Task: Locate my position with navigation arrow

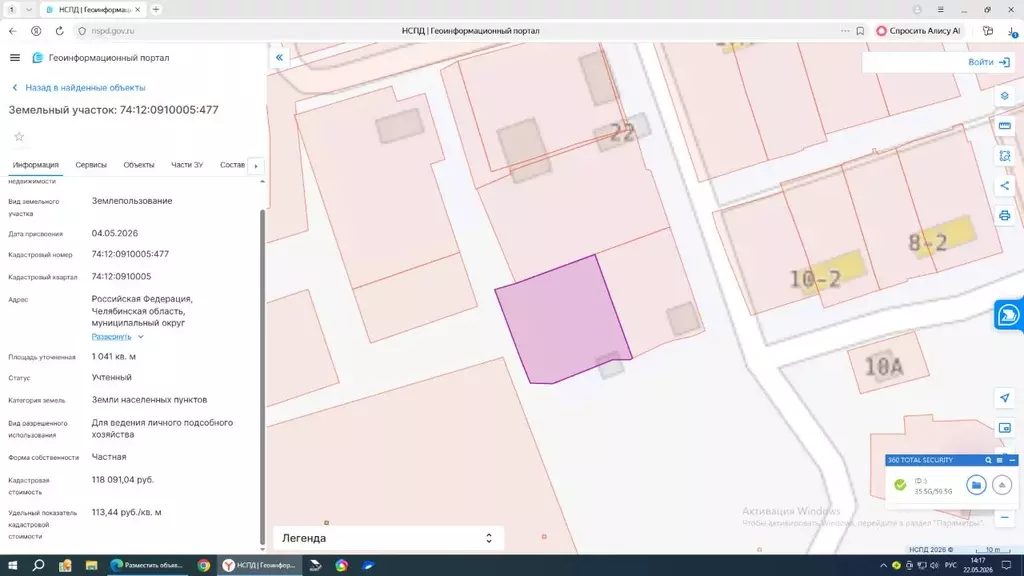Action: point(1004,398)
